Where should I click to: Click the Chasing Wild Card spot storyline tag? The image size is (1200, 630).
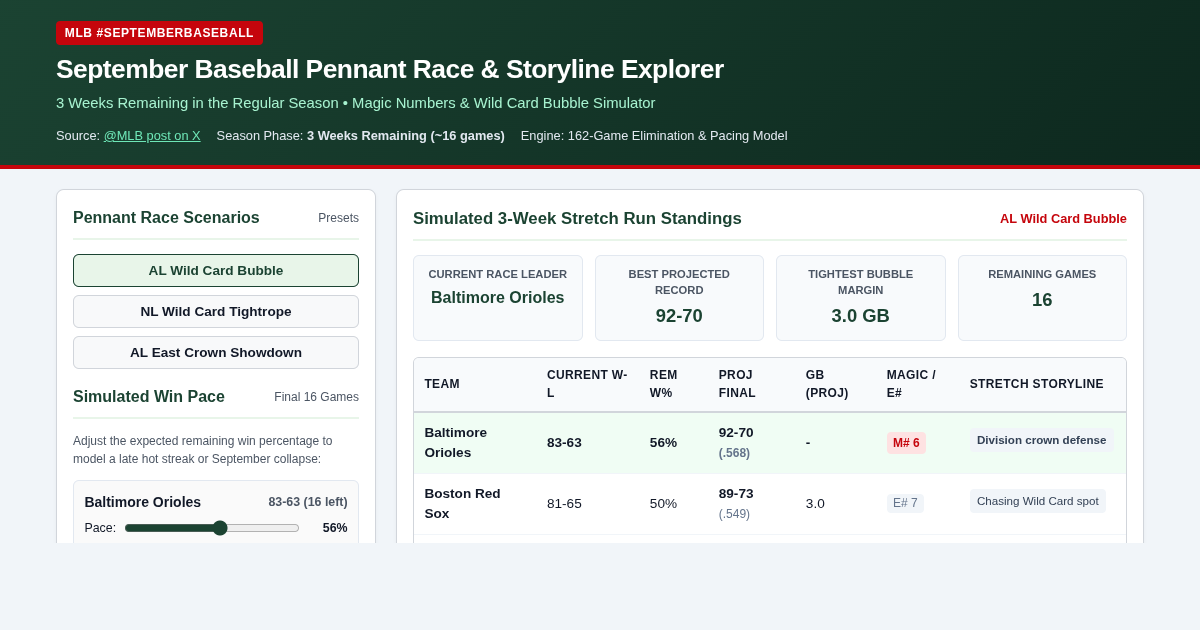coord(1037,501)
